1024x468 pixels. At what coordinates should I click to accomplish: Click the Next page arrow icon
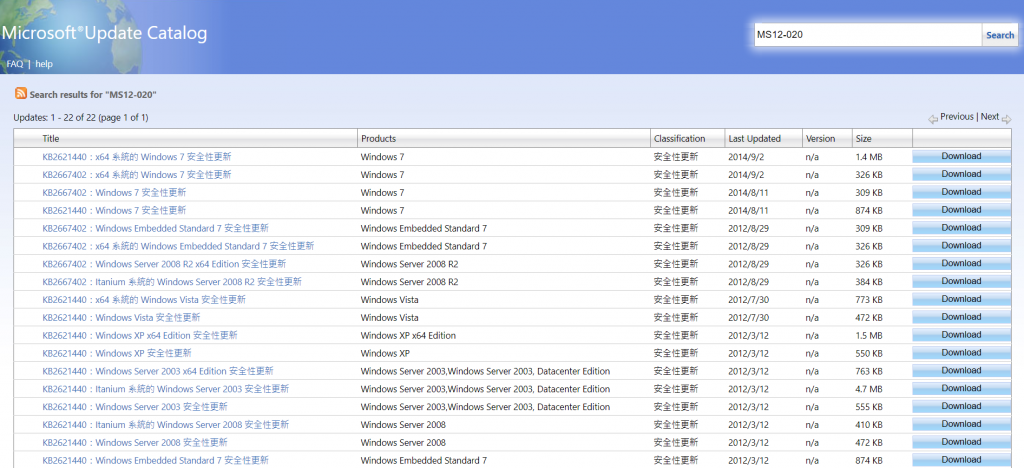(x=1006, y=119)
